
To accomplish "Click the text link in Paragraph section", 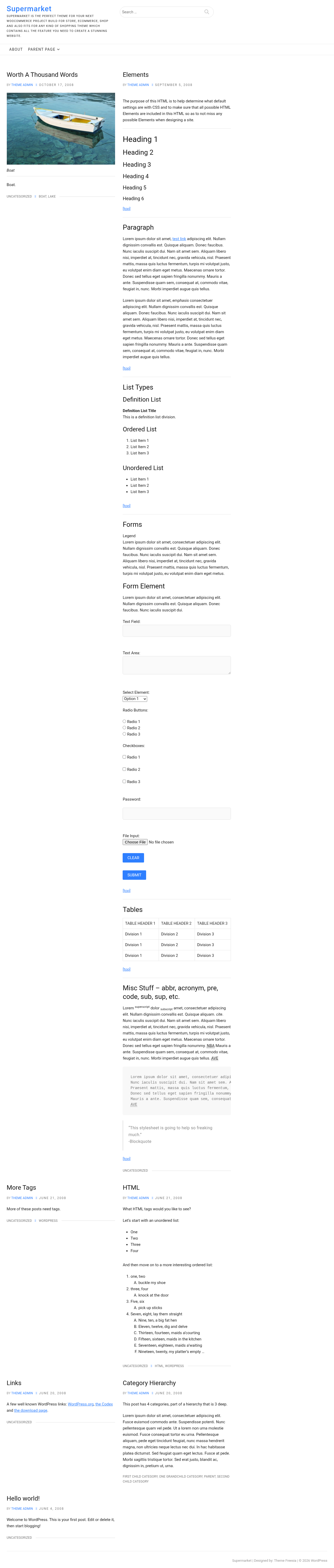I will coord(179,239).
